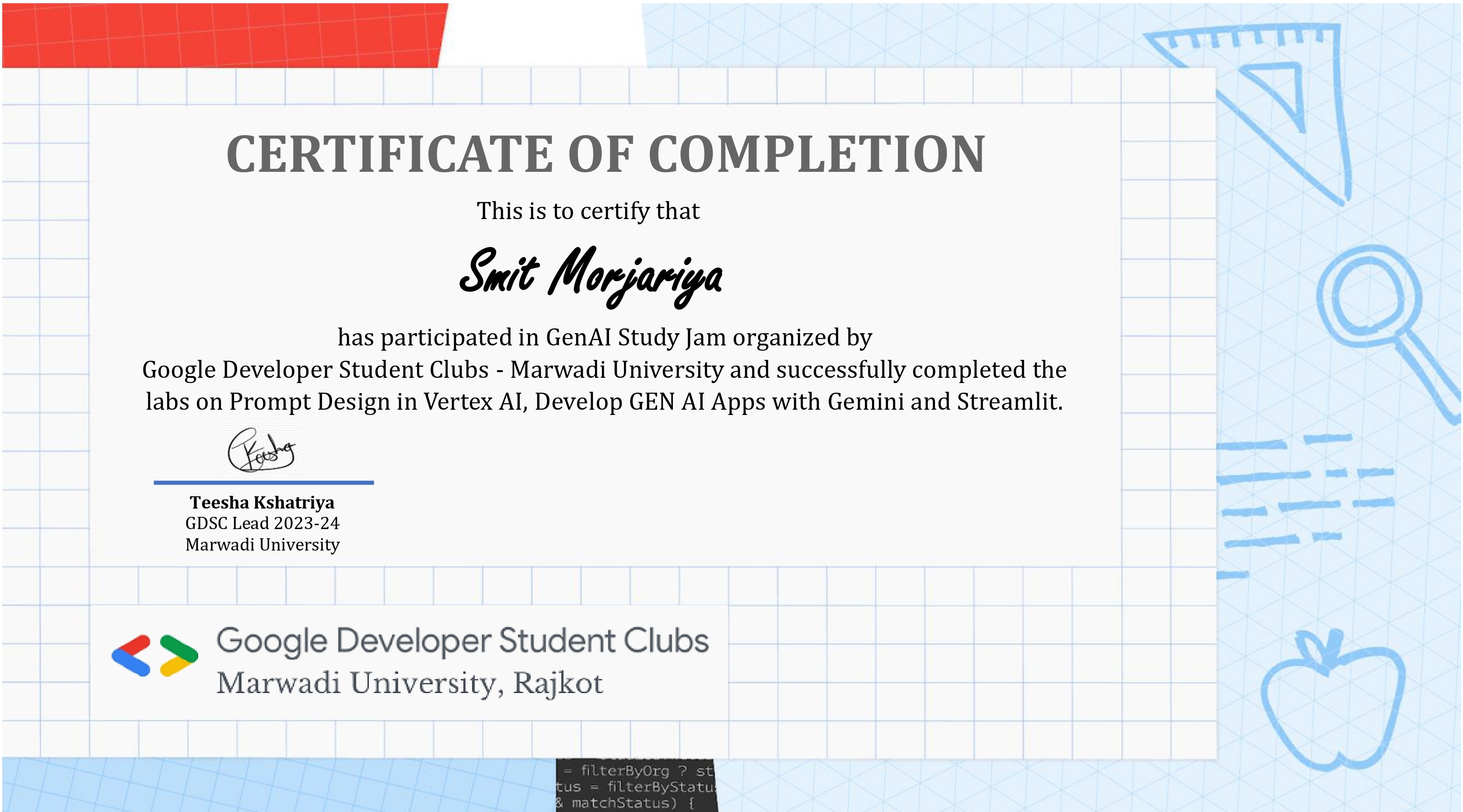Click the text 'This is to certify that'
1463x812 pixels.
tap(588, 211)
